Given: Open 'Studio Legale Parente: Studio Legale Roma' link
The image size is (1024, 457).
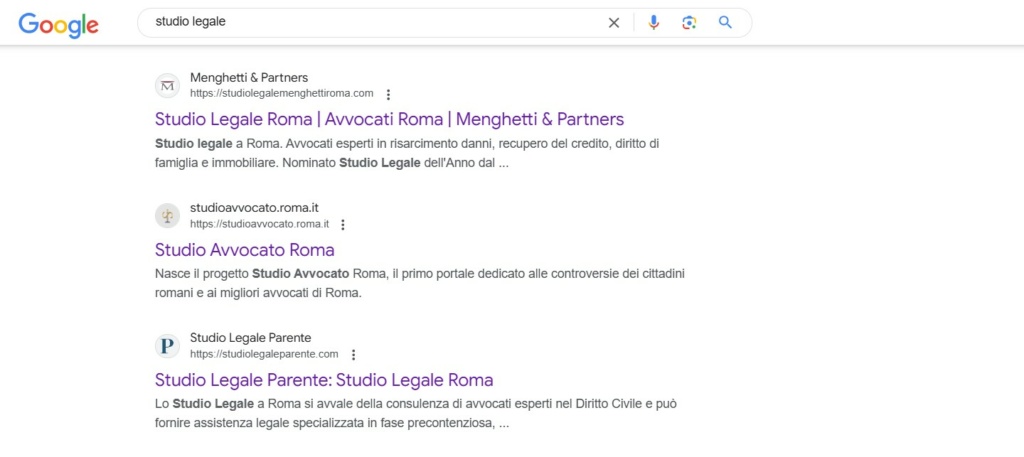Looking at the screenshot, I should (324, 380).
